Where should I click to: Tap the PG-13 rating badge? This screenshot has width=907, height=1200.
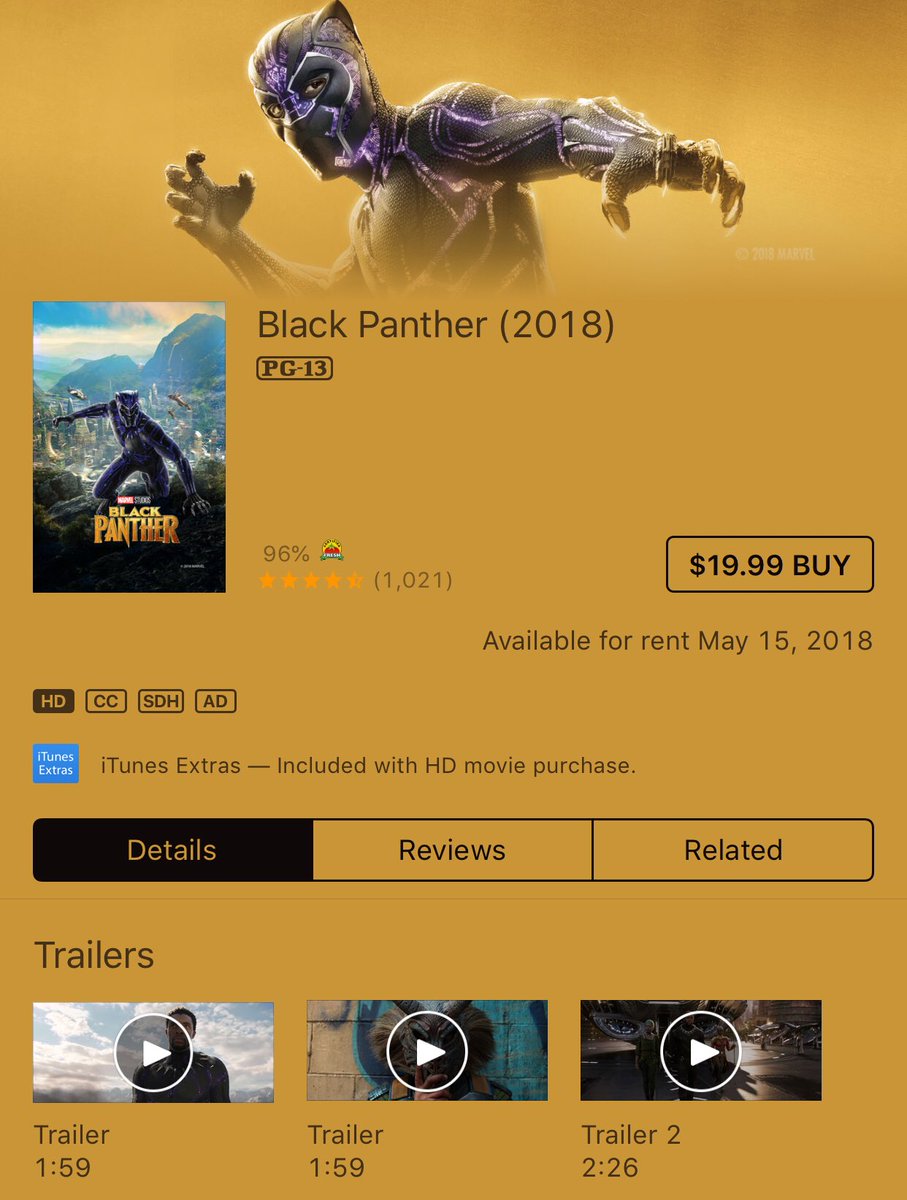[x=294, y=369]
